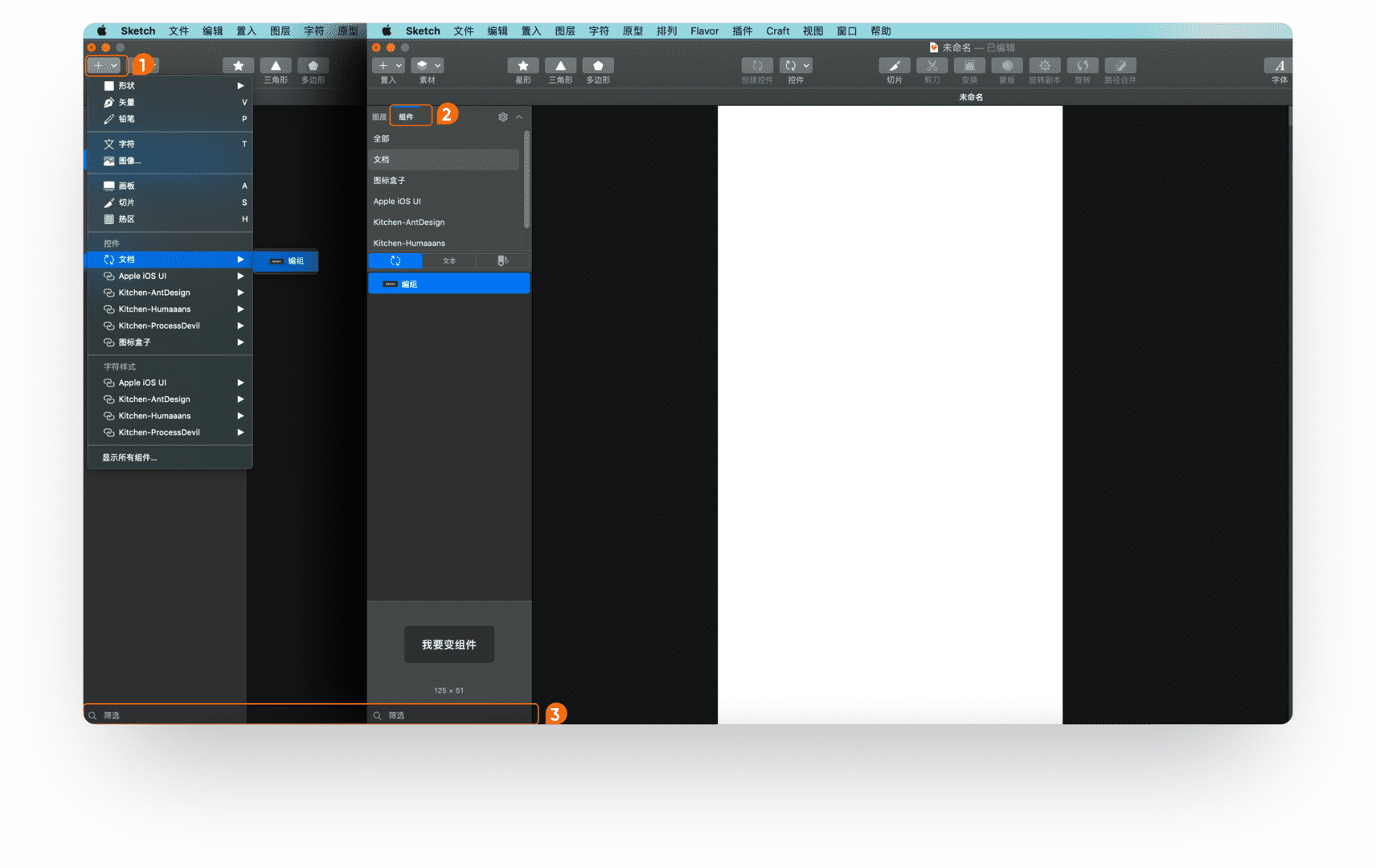This screenshot has width=1376, height=868.
Task: Expand Kitchen-ProcessDevil arrow under 控件 section
Action: click(240, 325)
